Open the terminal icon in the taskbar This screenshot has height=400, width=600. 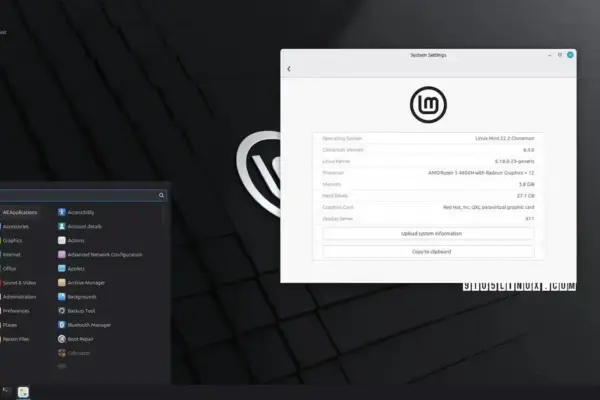click(6, 391)
